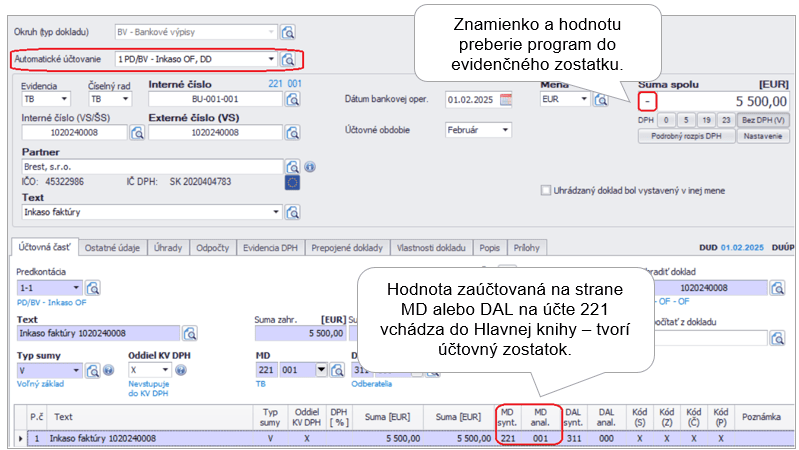Open lookup next to Automatické účtovanie
Image resolution: width=799 pixels, height=450 pixels.
pos(290,60)
